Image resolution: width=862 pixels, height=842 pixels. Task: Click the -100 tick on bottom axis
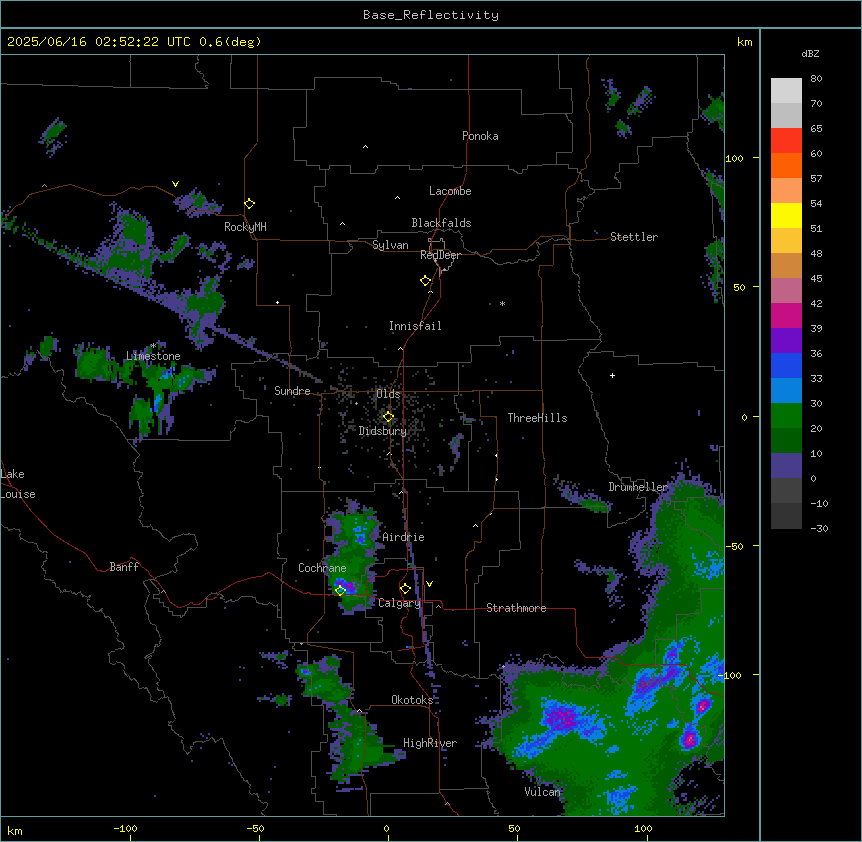[126, 828]
